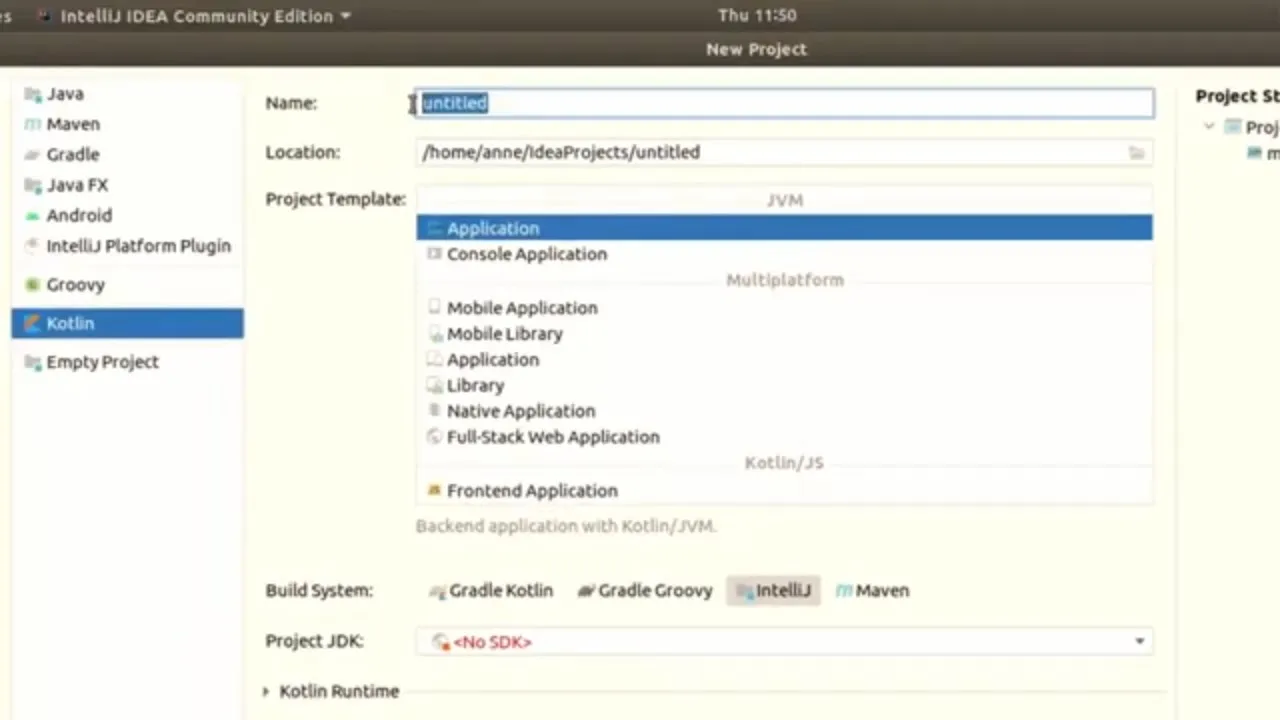Image resolution: width=1280 pixels, height=720 pixels.
Task: Select Mobile Application template
Action: (x=784, y=308)
